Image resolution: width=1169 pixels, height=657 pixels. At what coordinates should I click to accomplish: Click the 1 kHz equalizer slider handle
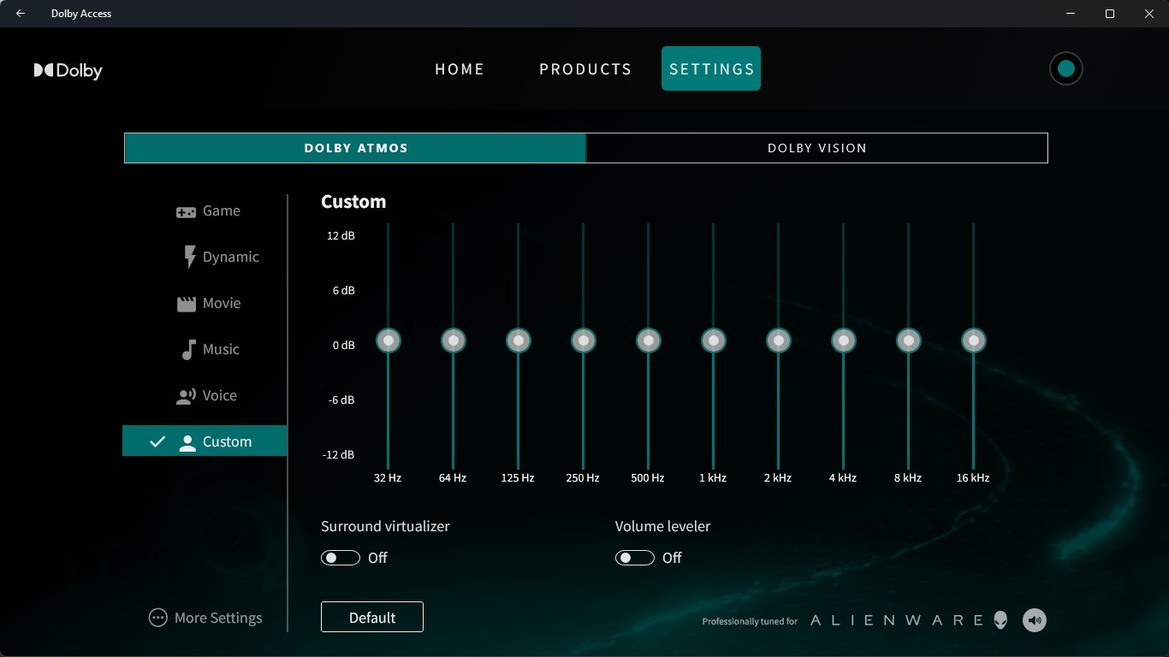tap(713, 341)
